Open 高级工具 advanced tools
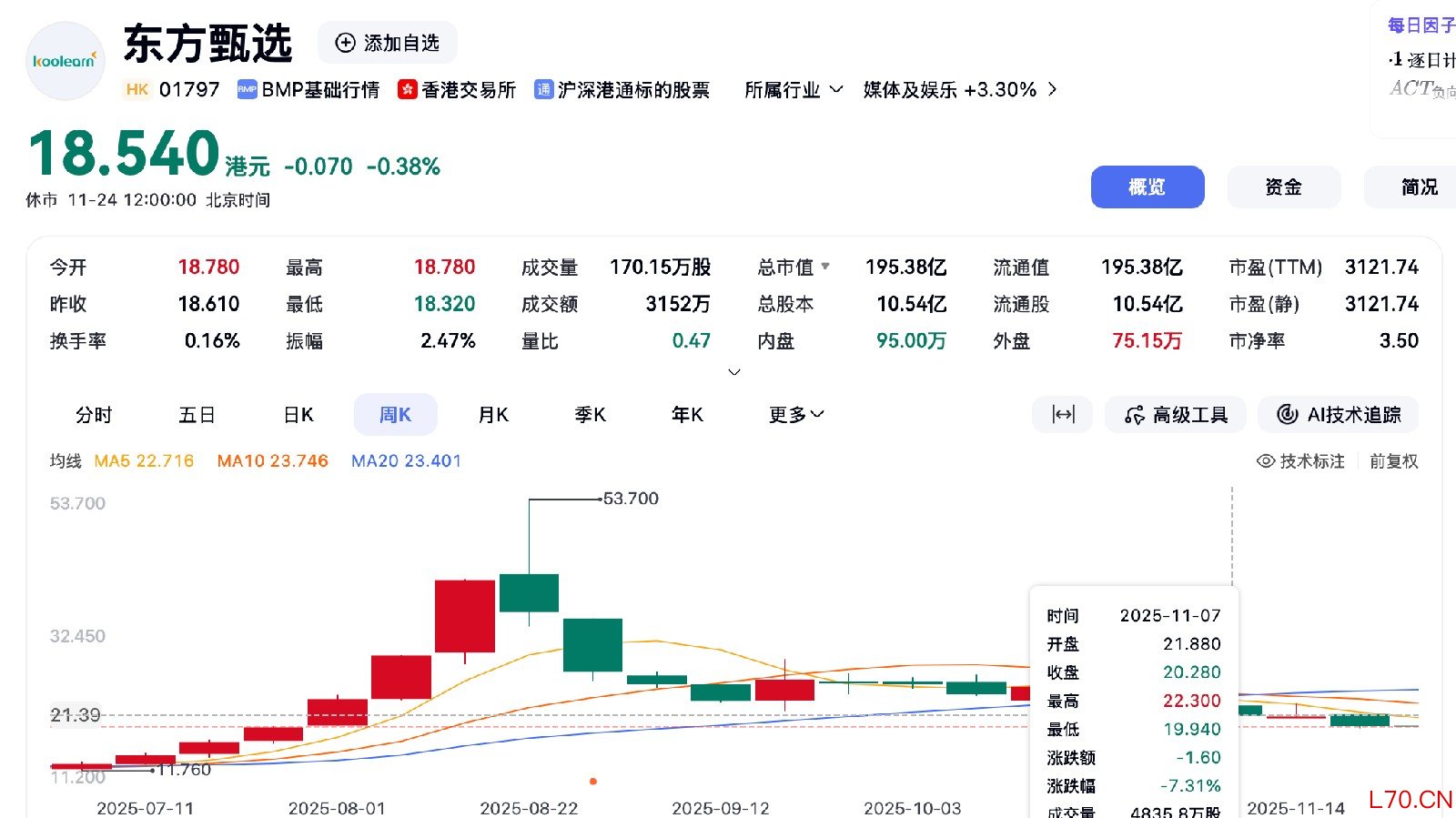1456x818 pixels. click(x=1177, y=415)
